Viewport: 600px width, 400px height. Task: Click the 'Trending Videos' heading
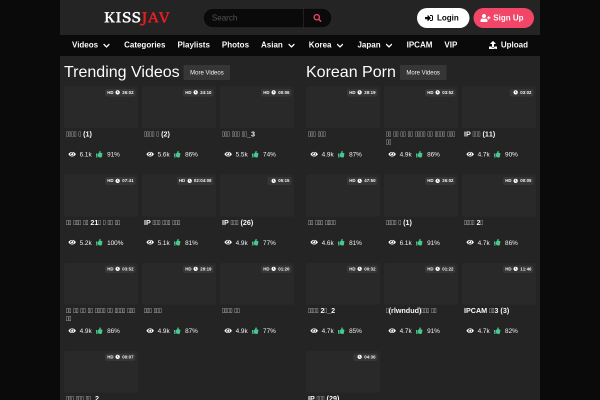122,72
